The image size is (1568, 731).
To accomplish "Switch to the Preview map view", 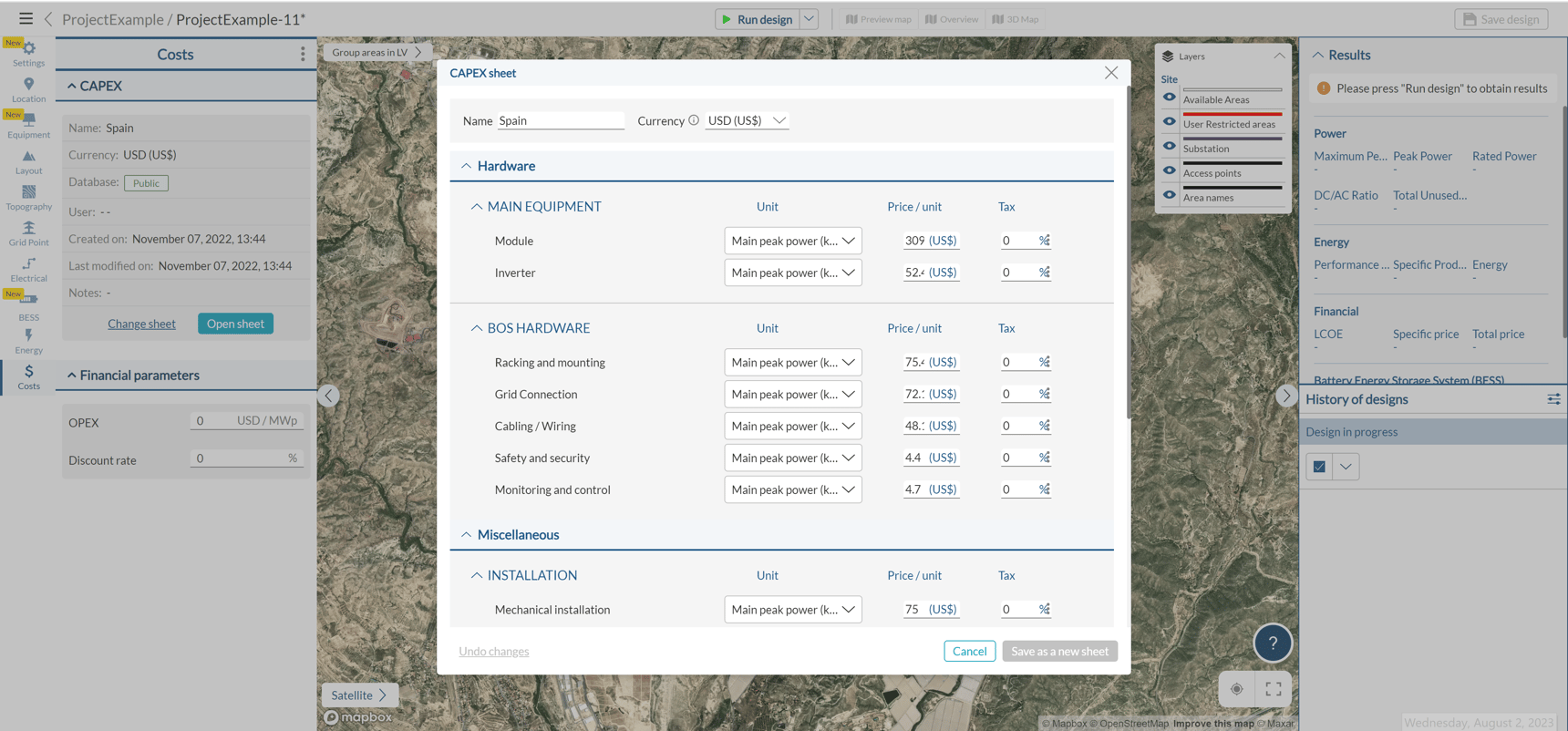I will pos(879,19).
